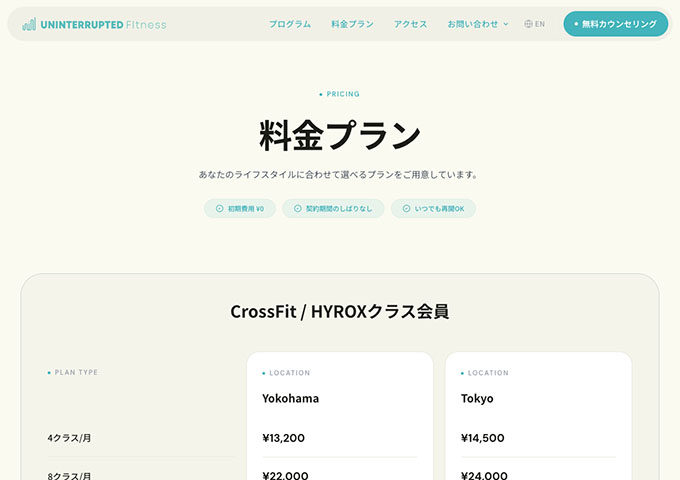
Task: Open the お問い合わせ menu
Action: click(473, 24)
